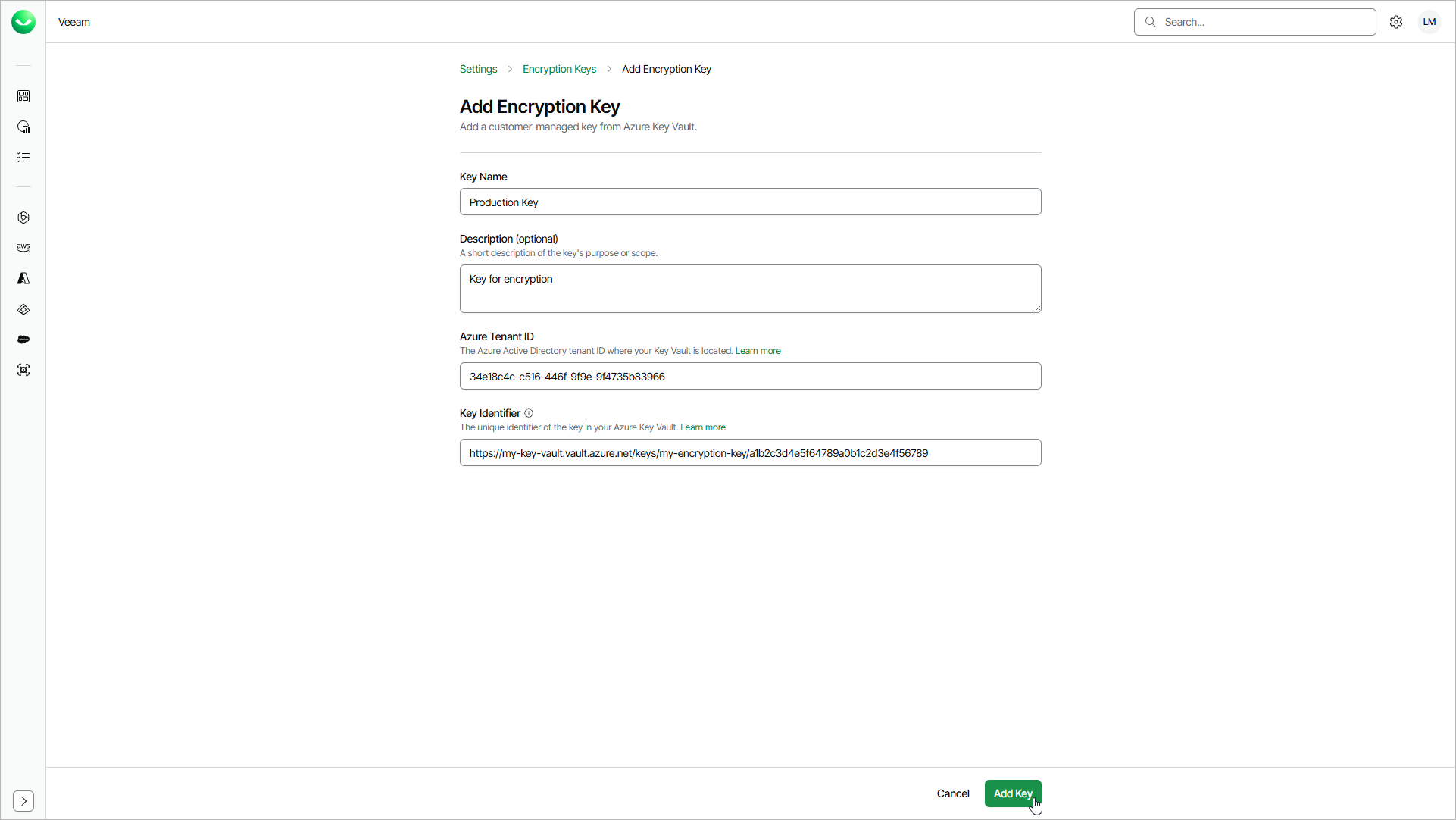Click the Description resize handle
The width and height of the screenshot is (1456, 820).
(x=1036, y=308)
